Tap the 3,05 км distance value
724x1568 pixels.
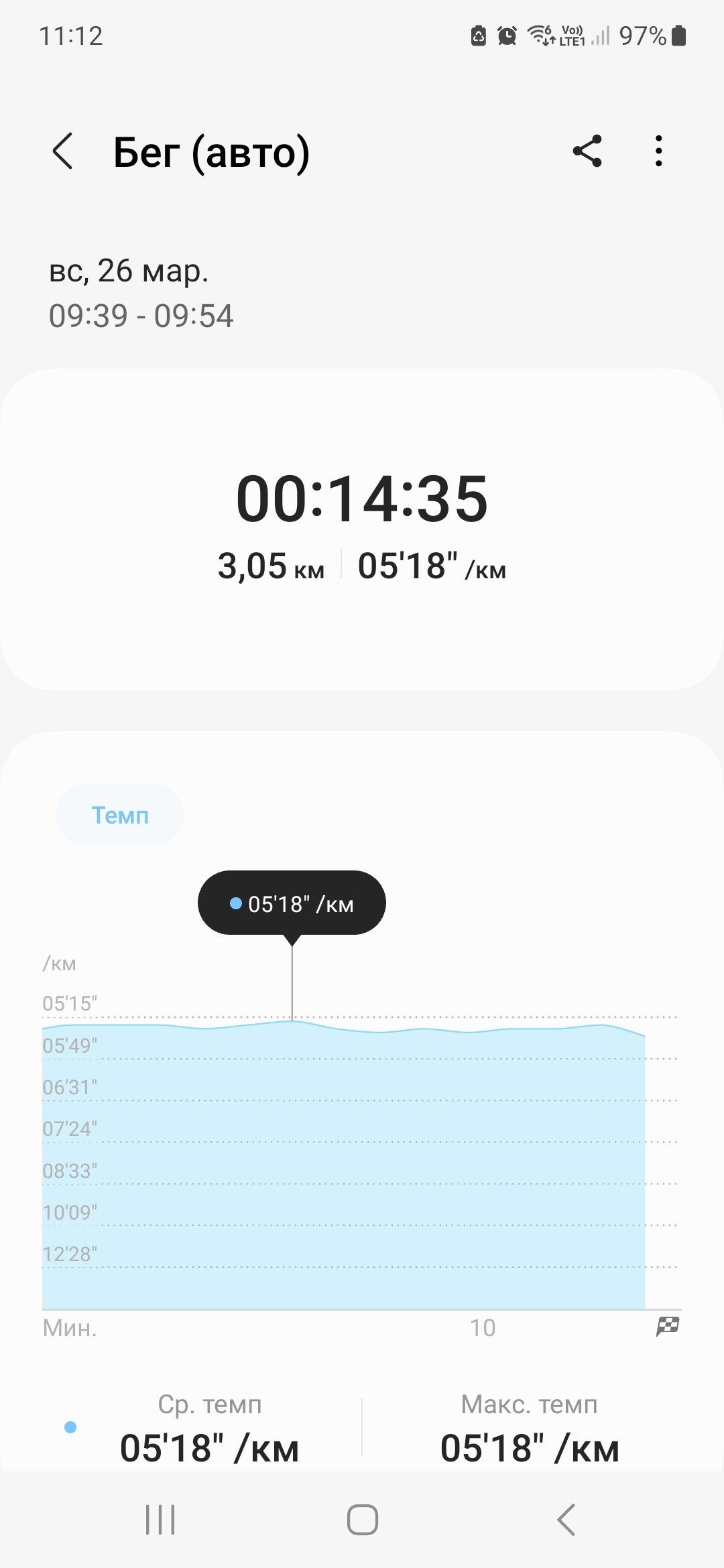coord(271,566)
